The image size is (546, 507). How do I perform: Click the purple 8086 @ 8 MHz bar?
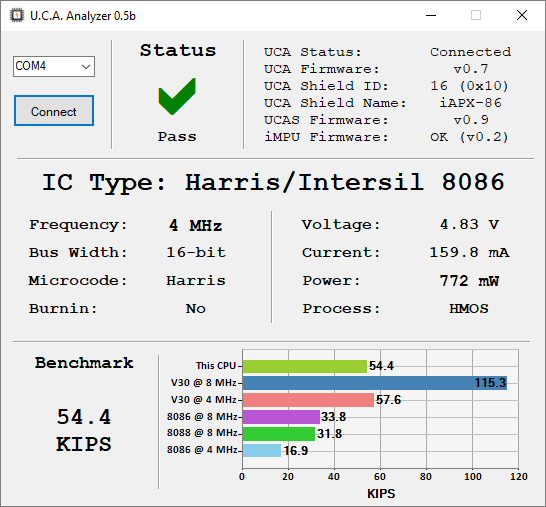[x=281, y=417]
